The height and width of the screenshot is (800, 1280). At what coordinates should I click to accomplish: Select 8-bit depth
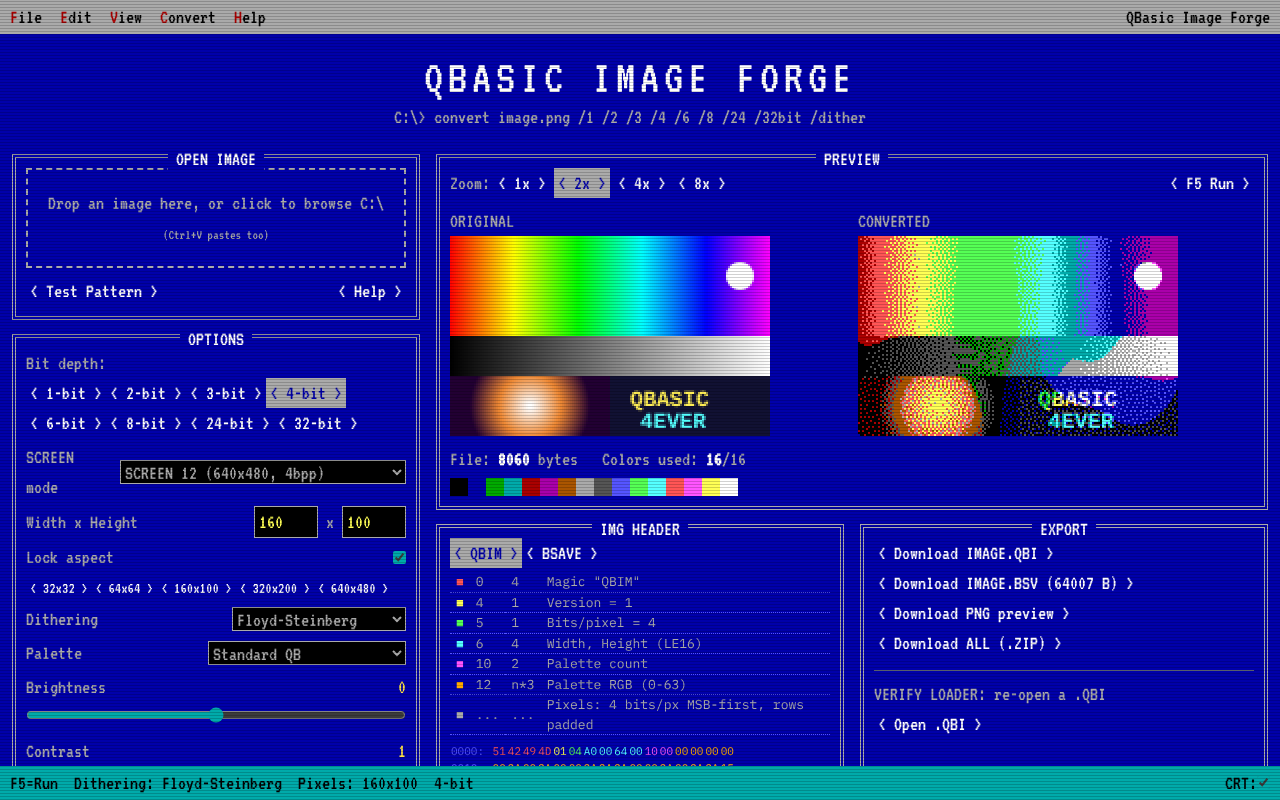coord(146,423)
